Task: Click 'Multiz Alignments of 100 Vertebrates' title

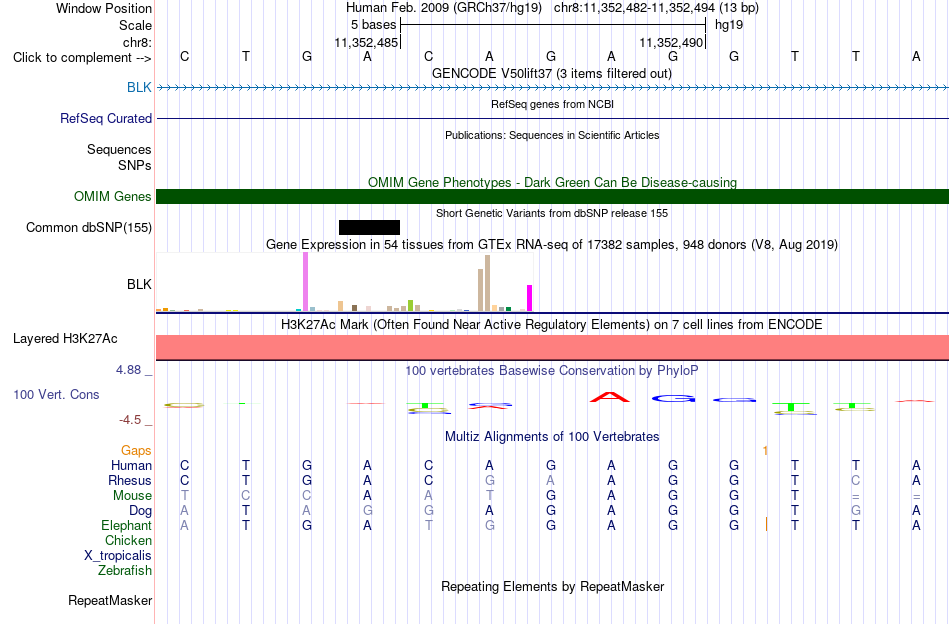Action: (552, 436)
